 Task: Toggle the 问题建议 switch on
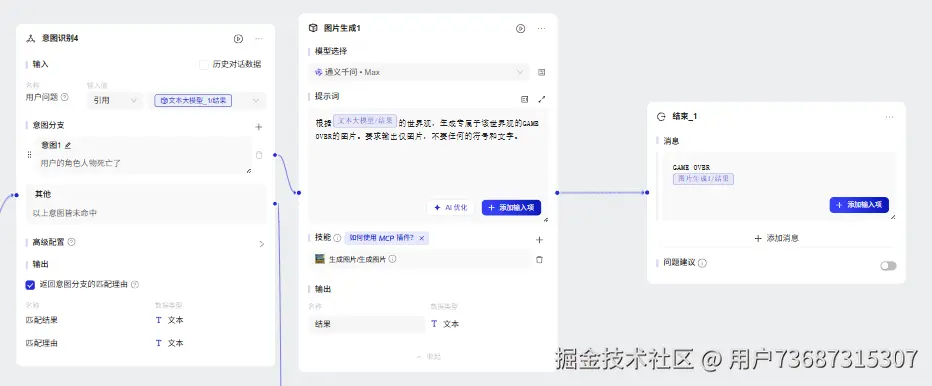coord(888,266)
